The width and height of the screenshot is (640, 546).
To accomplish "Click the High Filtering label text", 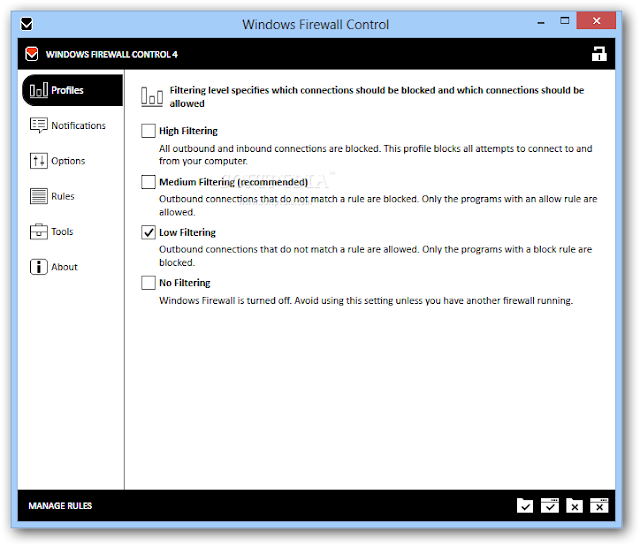I will coord(188,131).
